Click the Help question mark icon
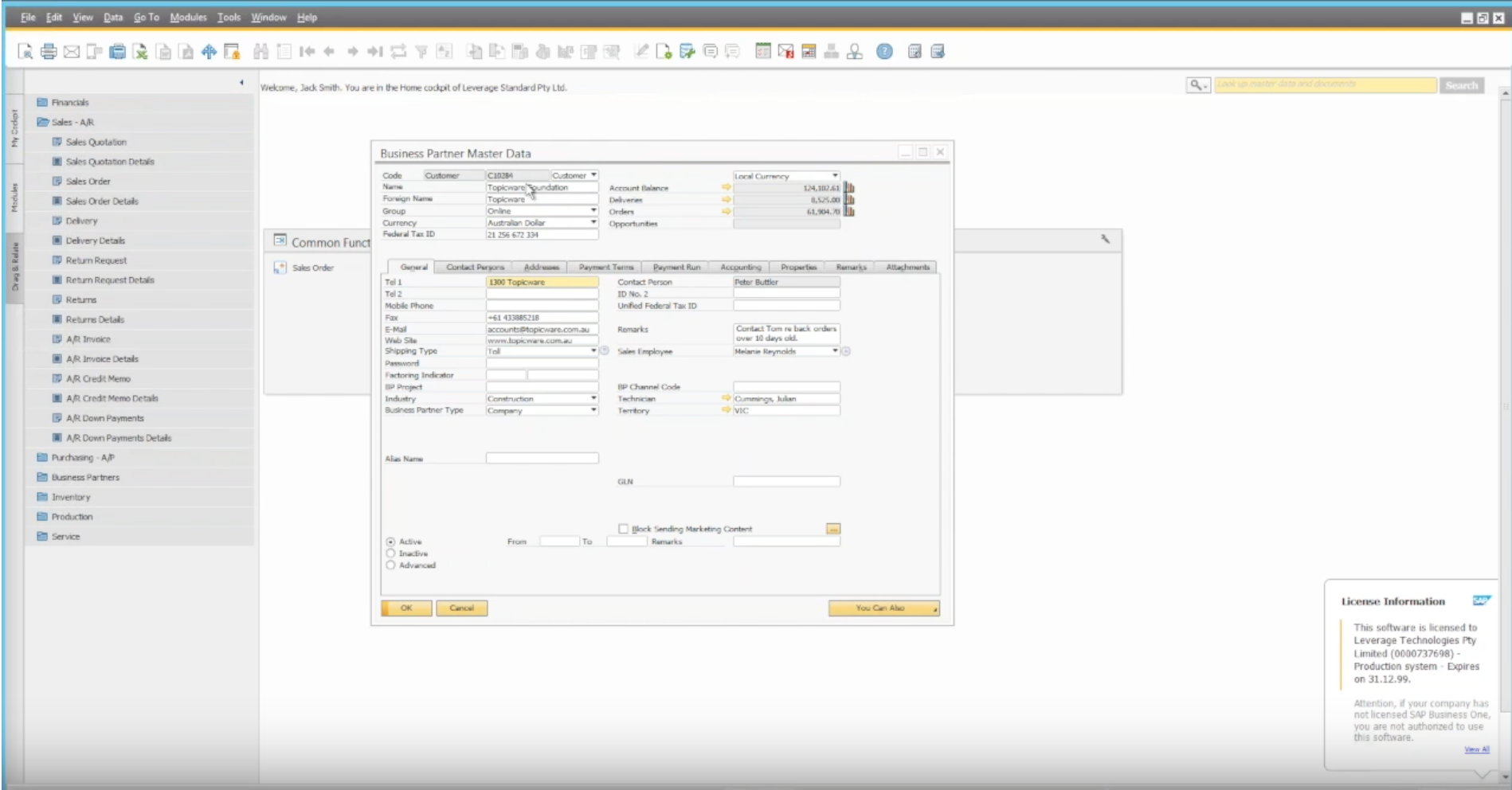The image size is (1512, 790). pos(884,52)
